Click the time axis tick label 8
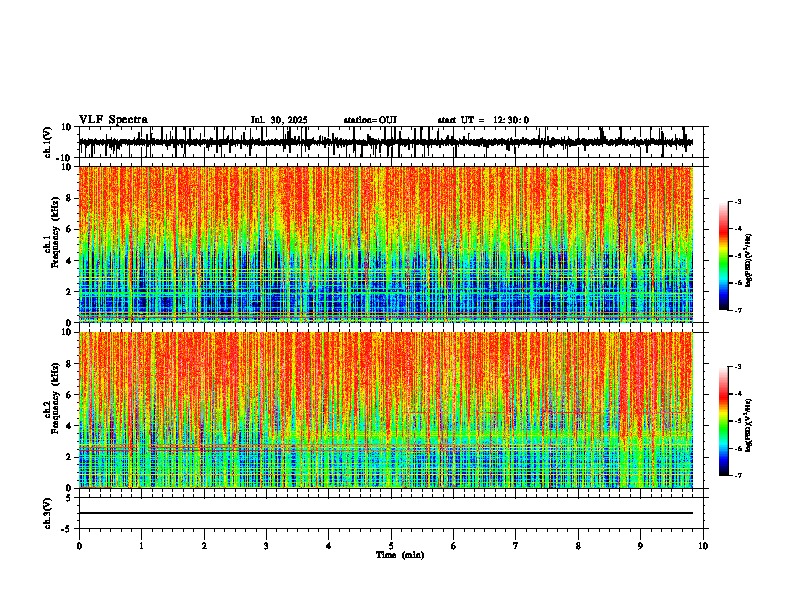 coord(578,546)
